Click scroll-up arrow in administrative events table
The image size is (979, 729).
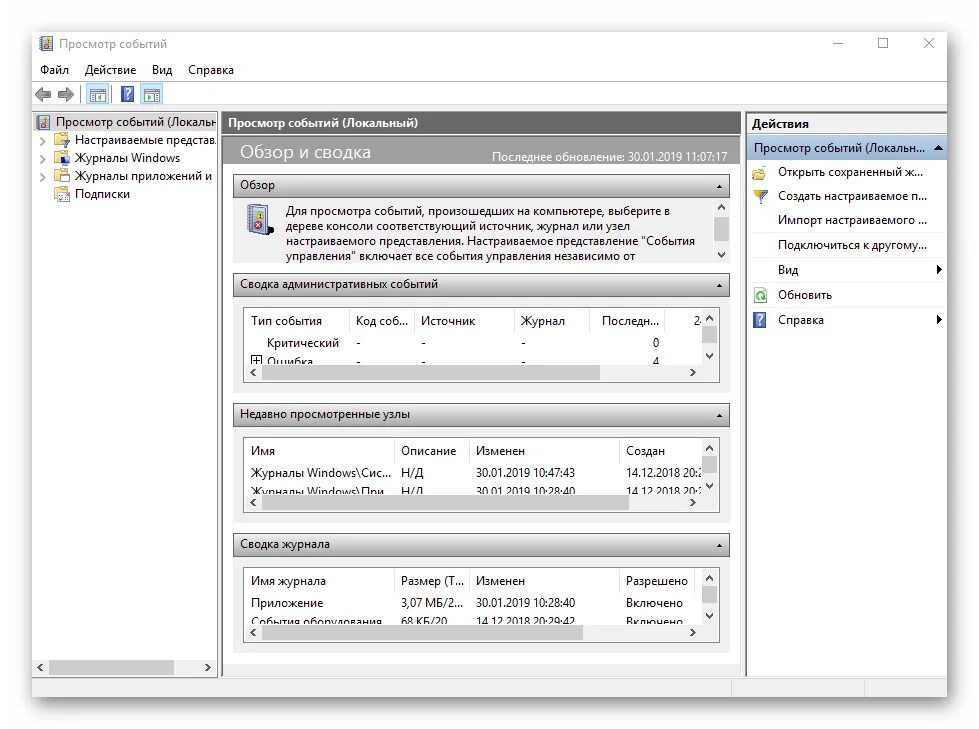pyautogui.click(x=709, y=318)
